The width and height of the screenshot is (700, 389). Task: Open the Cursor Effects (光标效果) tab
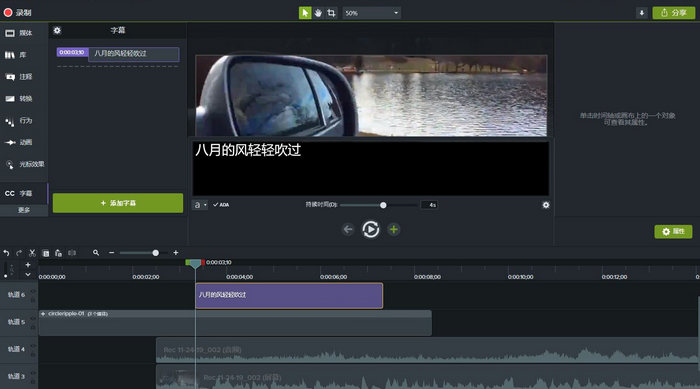[25, 164]
